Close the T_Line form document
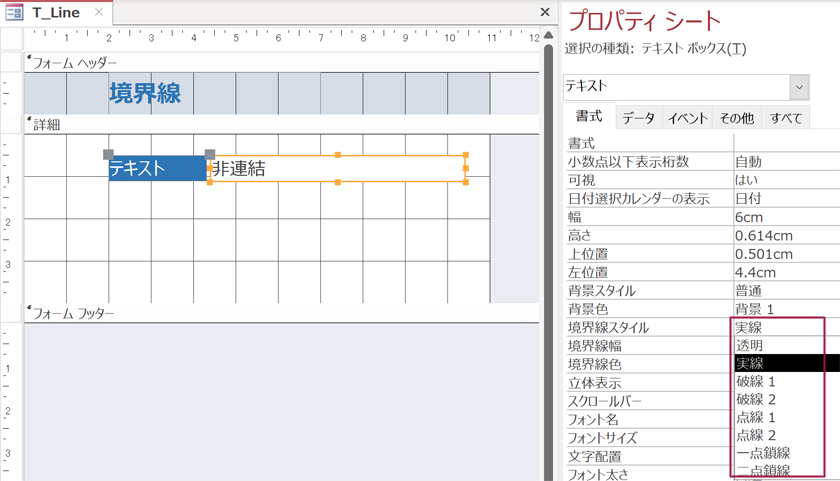Image resolution: width=840 pixels, height=481 pixels. (x=545, y=13)
